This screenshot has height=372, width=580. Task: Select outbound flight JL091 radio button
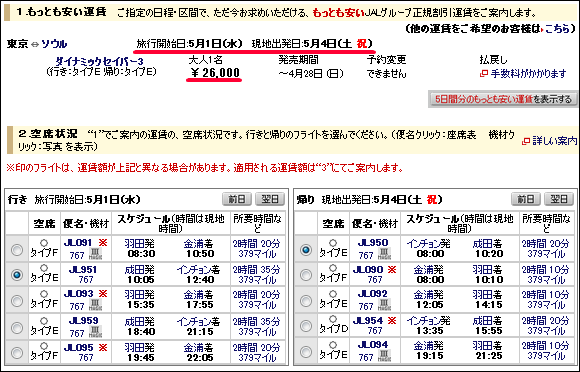click(x=17, y=250)
